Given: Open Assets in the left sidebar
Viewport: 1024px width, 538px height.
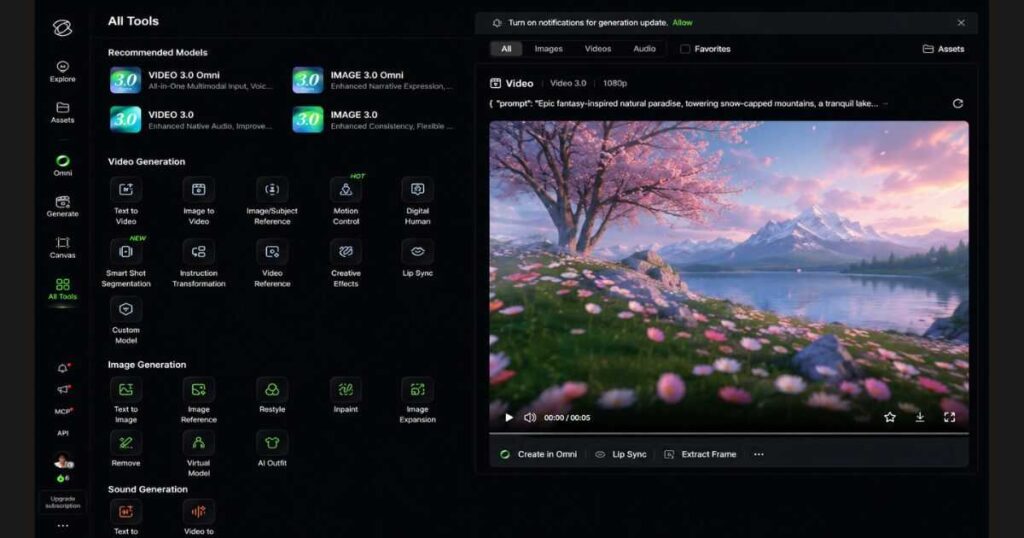Looking at the screenshot, I should pos(63,112).
